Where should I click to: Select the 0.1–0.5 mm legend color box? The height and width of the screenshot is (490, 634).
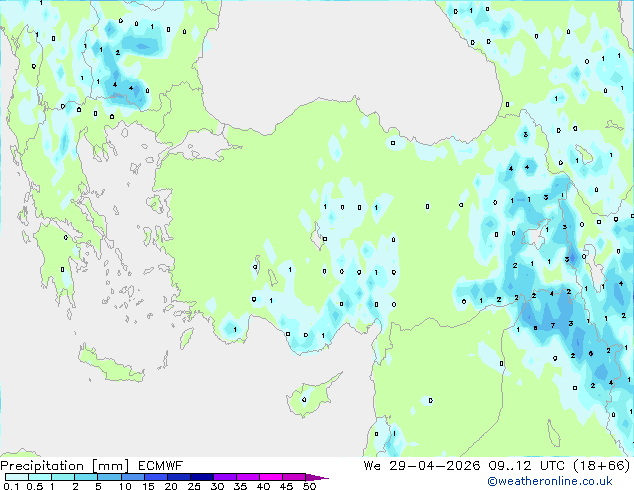click(x=17, y=477)
